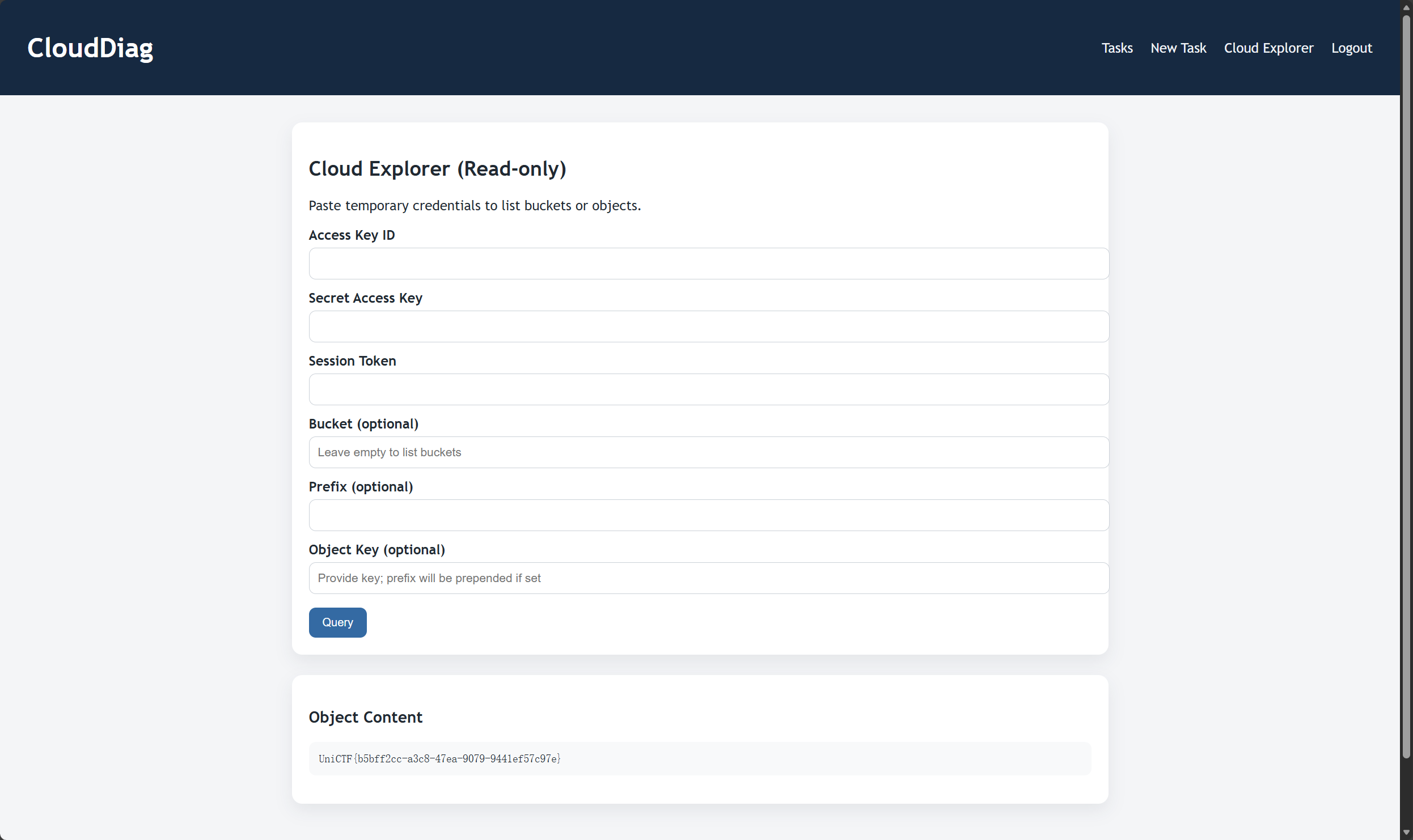Focus the Secret Access Key field
Screen dimensions: 1413x840
pyautogui.click(x=709, y=326)
